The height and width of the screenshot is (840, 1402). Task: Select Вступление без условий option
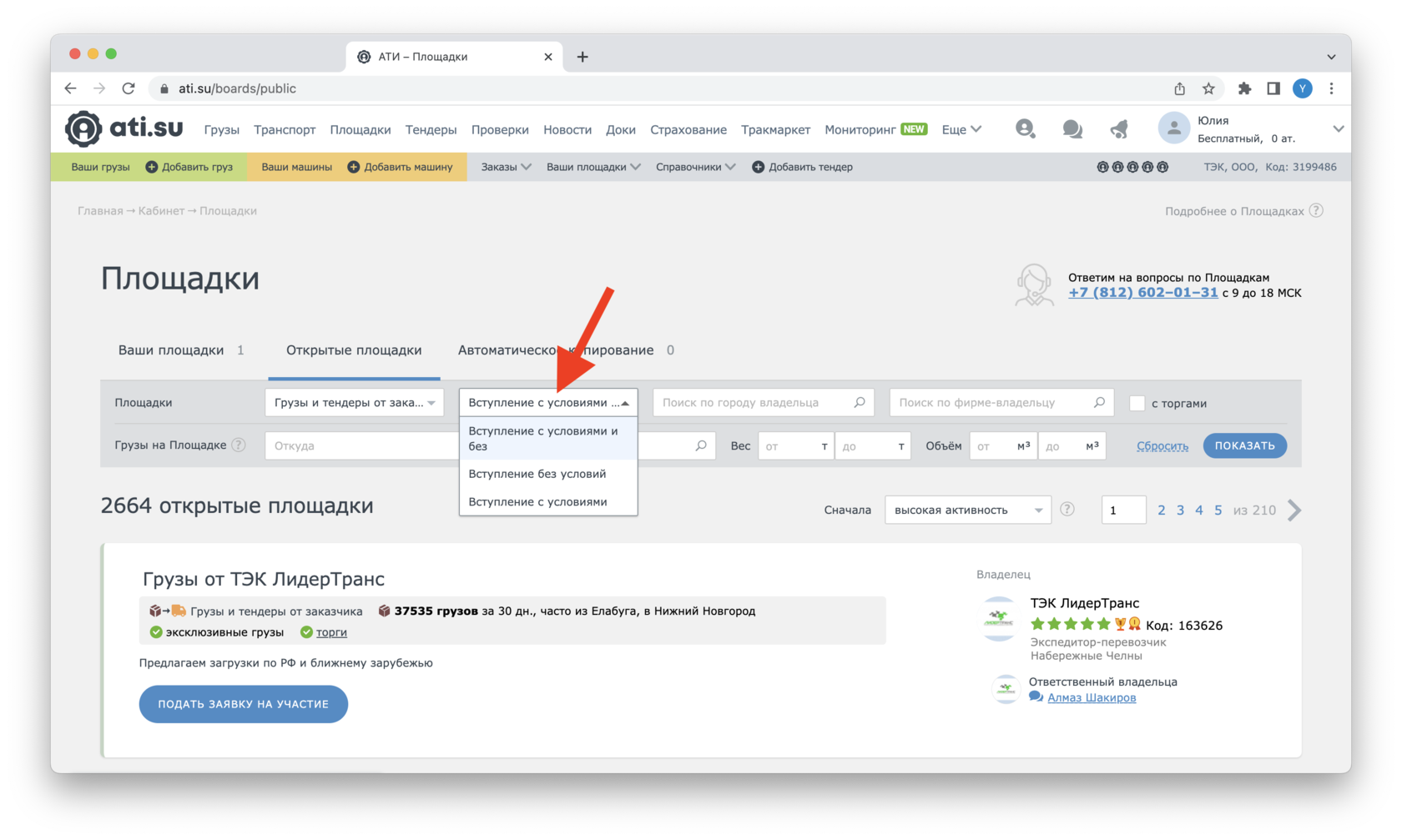click(x=537, y=474)
